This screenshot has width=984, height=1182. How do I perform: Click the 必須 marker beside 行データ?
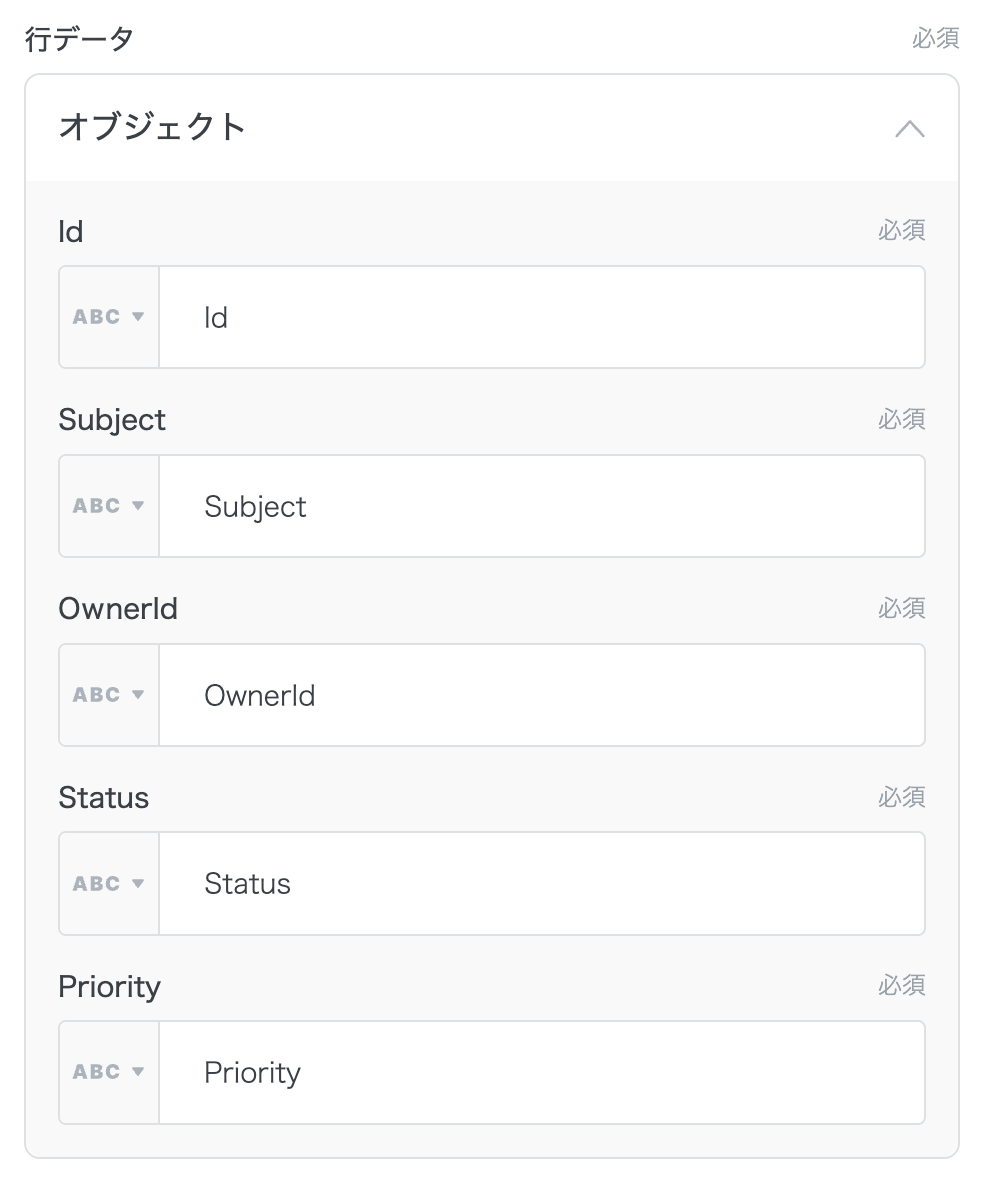point(935,39)
